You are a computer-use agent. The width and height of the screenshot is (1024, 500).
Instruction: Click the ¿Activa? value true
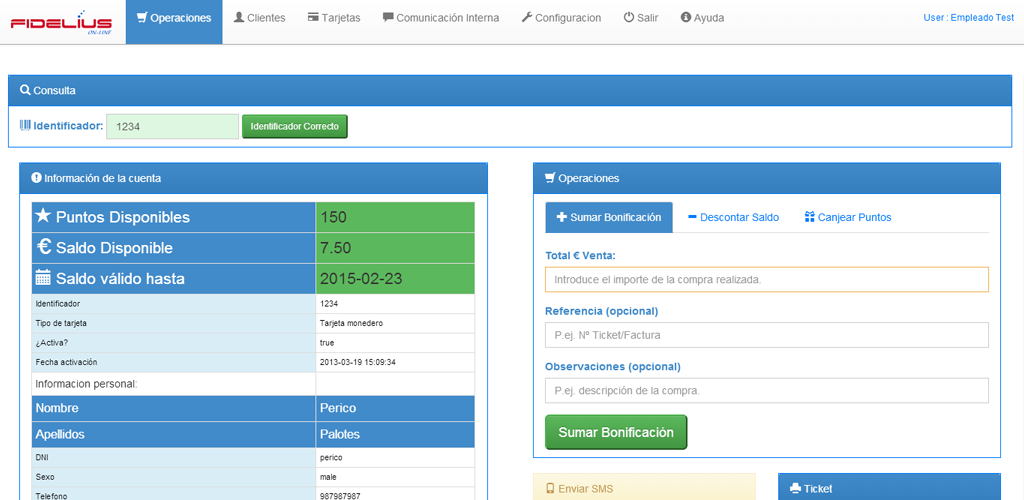(395, 343)
